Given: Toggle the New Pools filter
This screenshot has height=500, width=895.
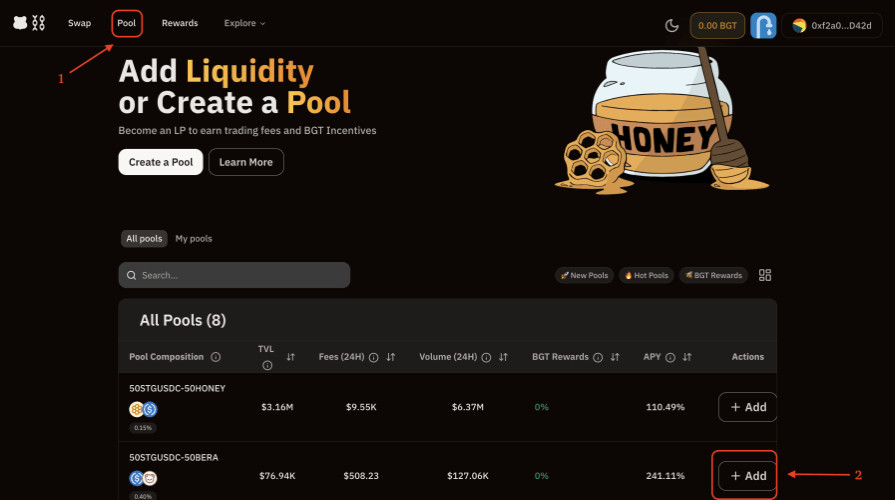Looking at the screenshot, I should [584, 275].
